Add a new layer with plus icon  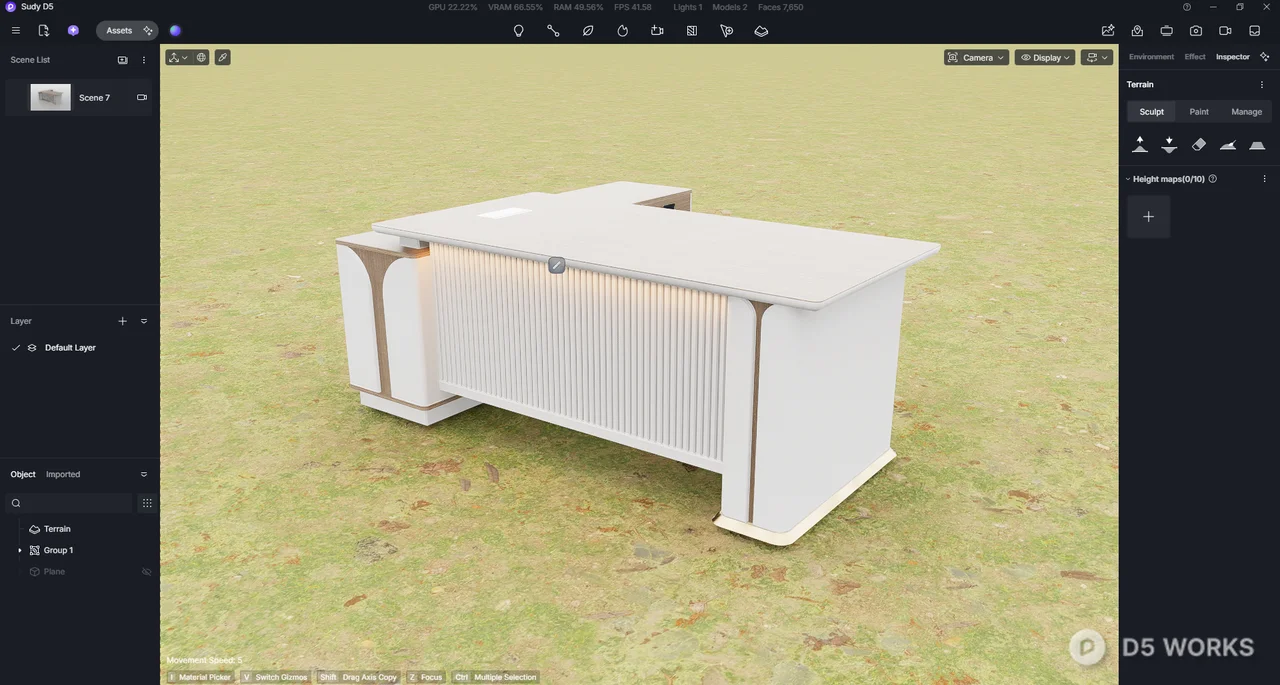(x=123, y=321)
